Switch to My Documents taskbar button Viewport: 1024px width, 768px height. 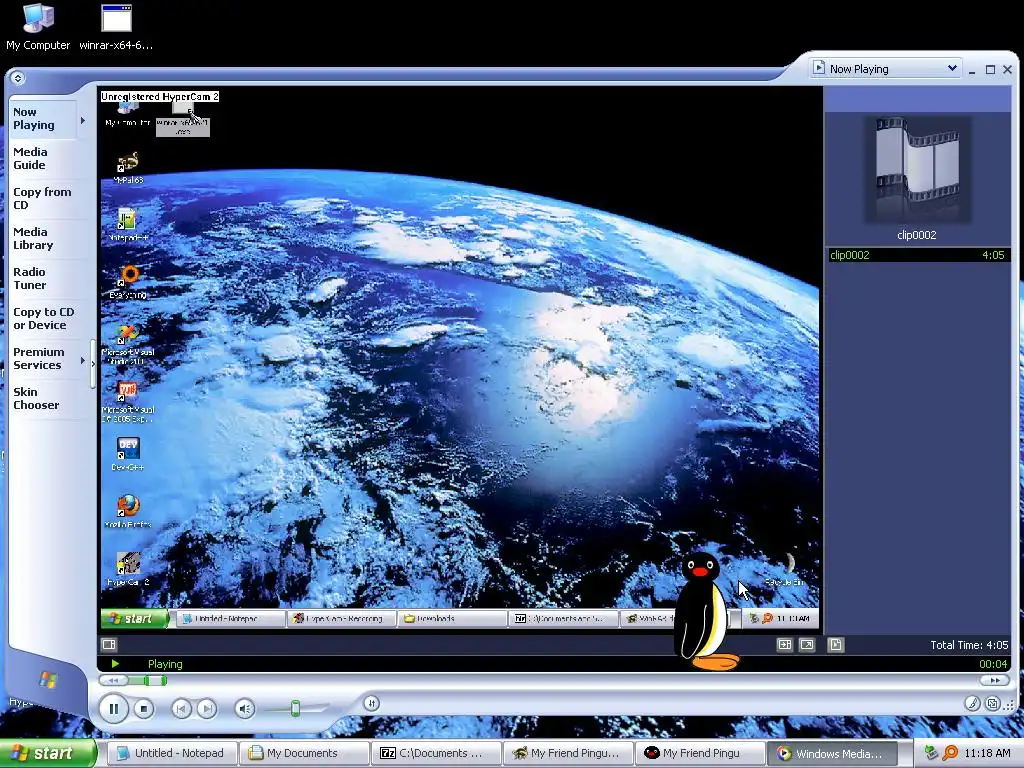pyautogui.click(x=303, y=753)
